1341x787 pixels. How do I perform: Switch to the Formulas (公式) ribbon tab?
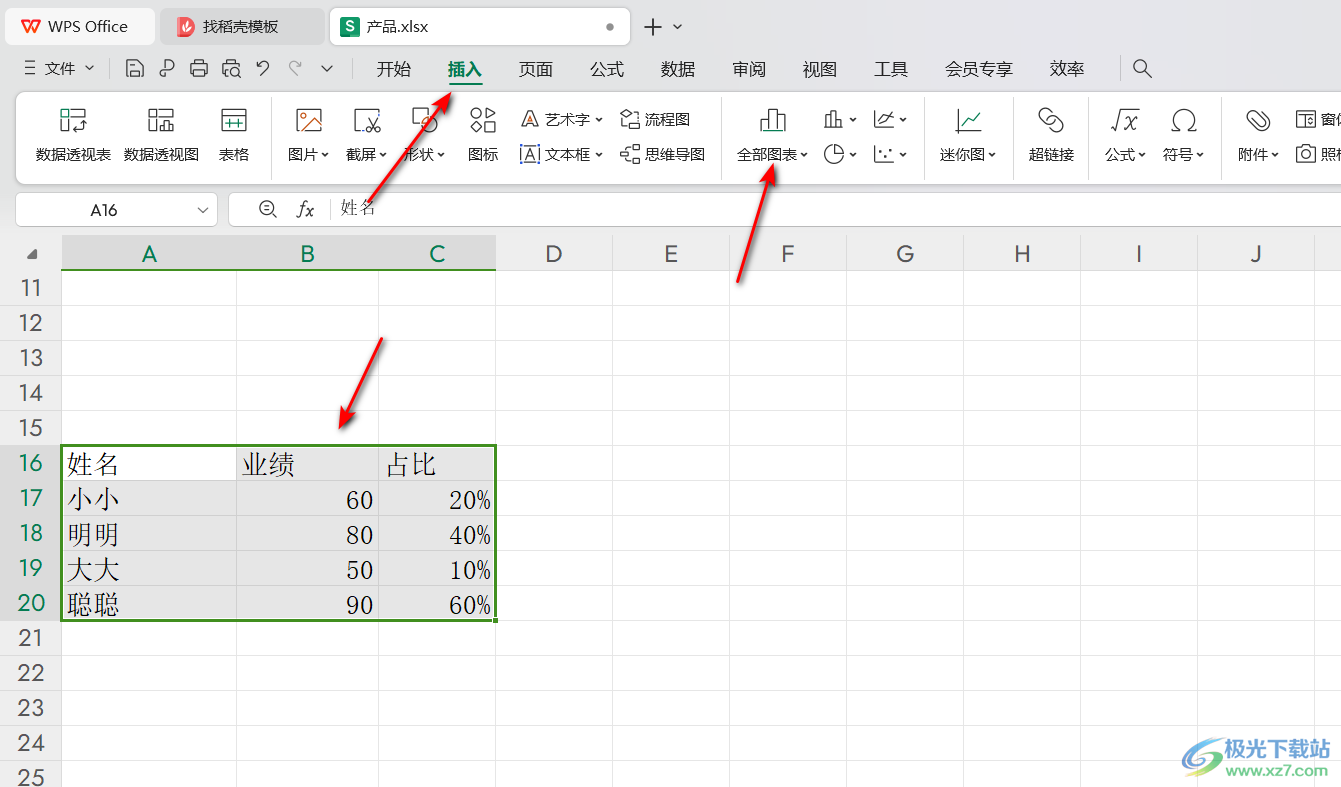(607, 69)
